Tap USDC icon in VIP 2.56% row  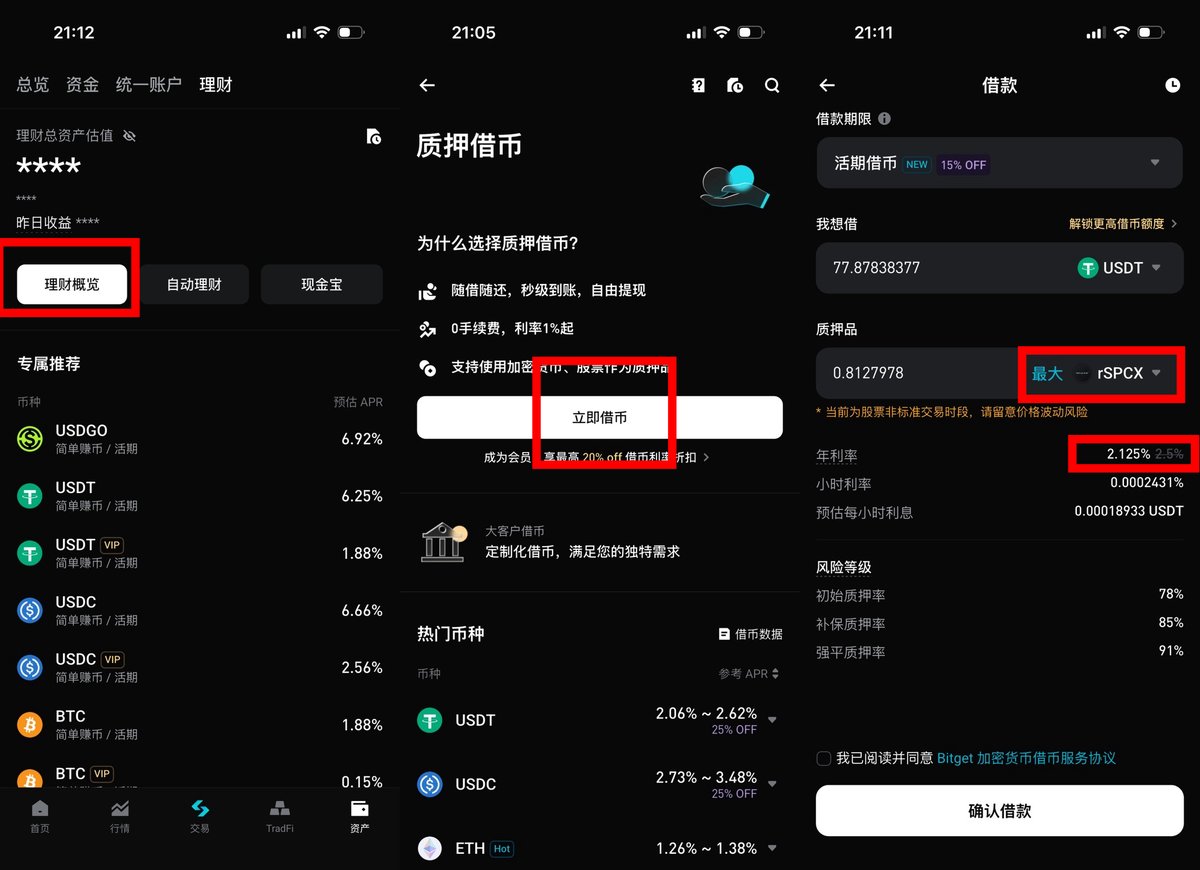[30, 667]
